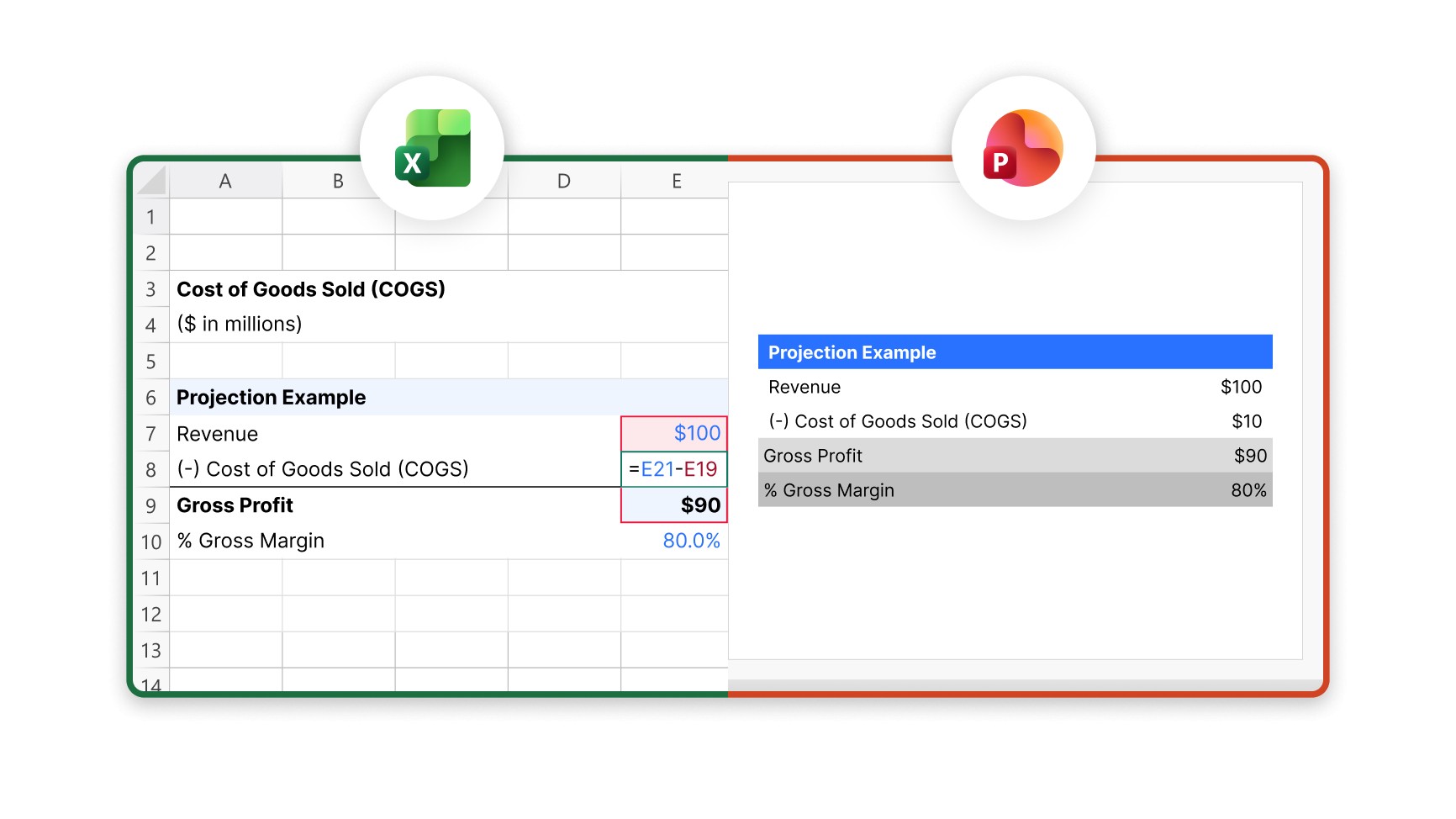Select row 8 header in the spreadsheet
The image size is (1456, 819).
coord(151,469)
